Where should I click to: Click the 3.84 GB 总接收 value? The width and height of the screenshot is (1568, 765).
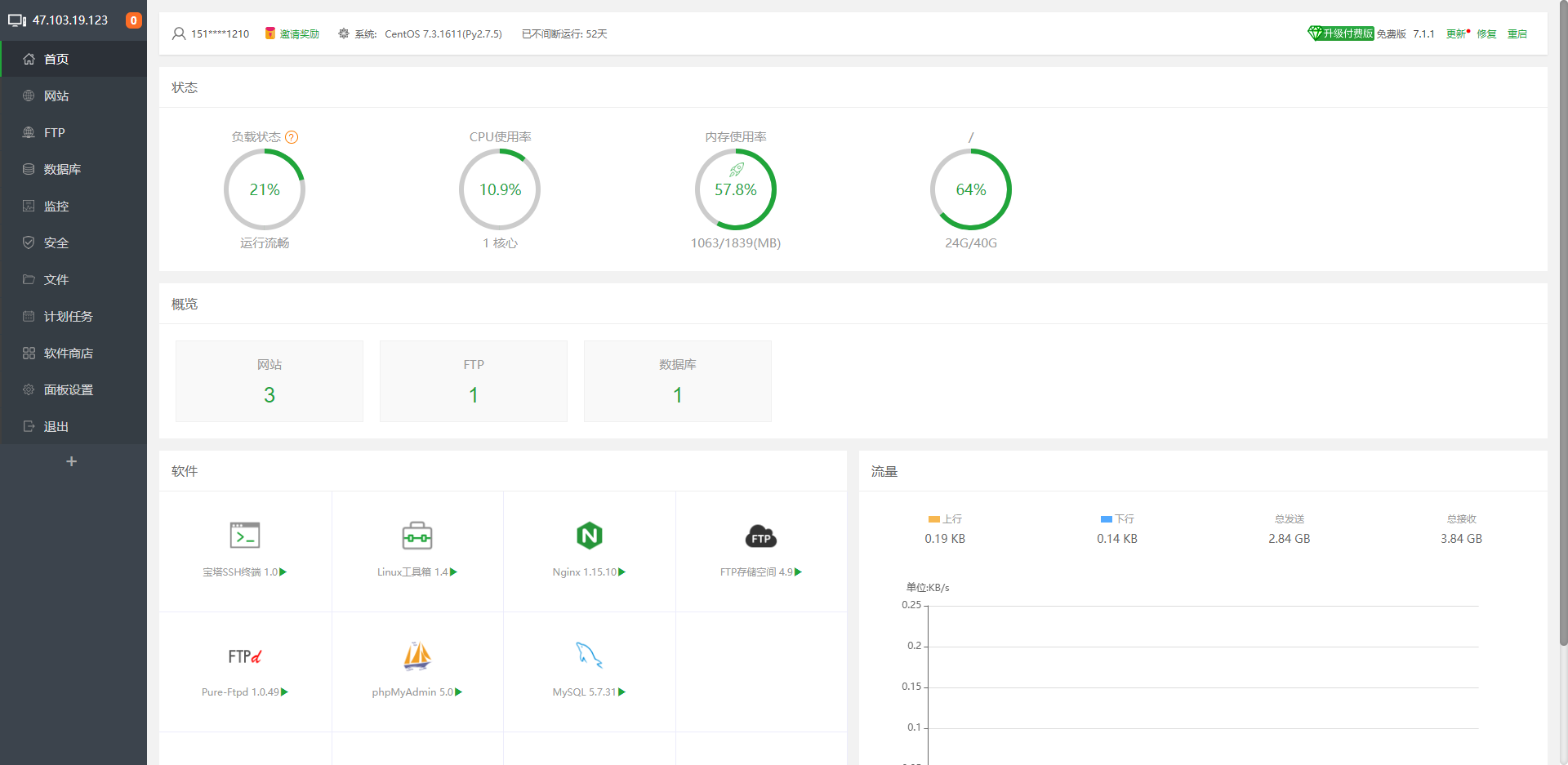(x=1461, y=539)
